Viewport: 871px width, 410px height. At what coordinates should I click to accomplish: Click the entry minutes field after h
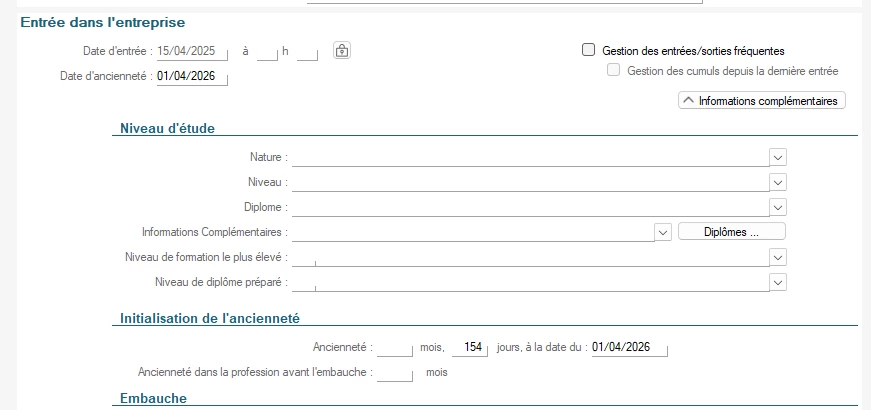[x=307, y=52]
